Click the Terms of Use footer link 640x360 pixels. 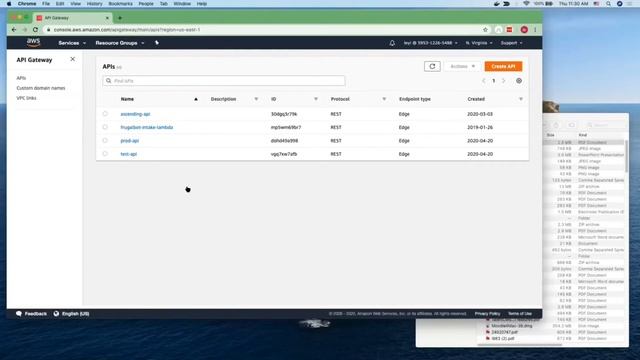tap(520, 313)
